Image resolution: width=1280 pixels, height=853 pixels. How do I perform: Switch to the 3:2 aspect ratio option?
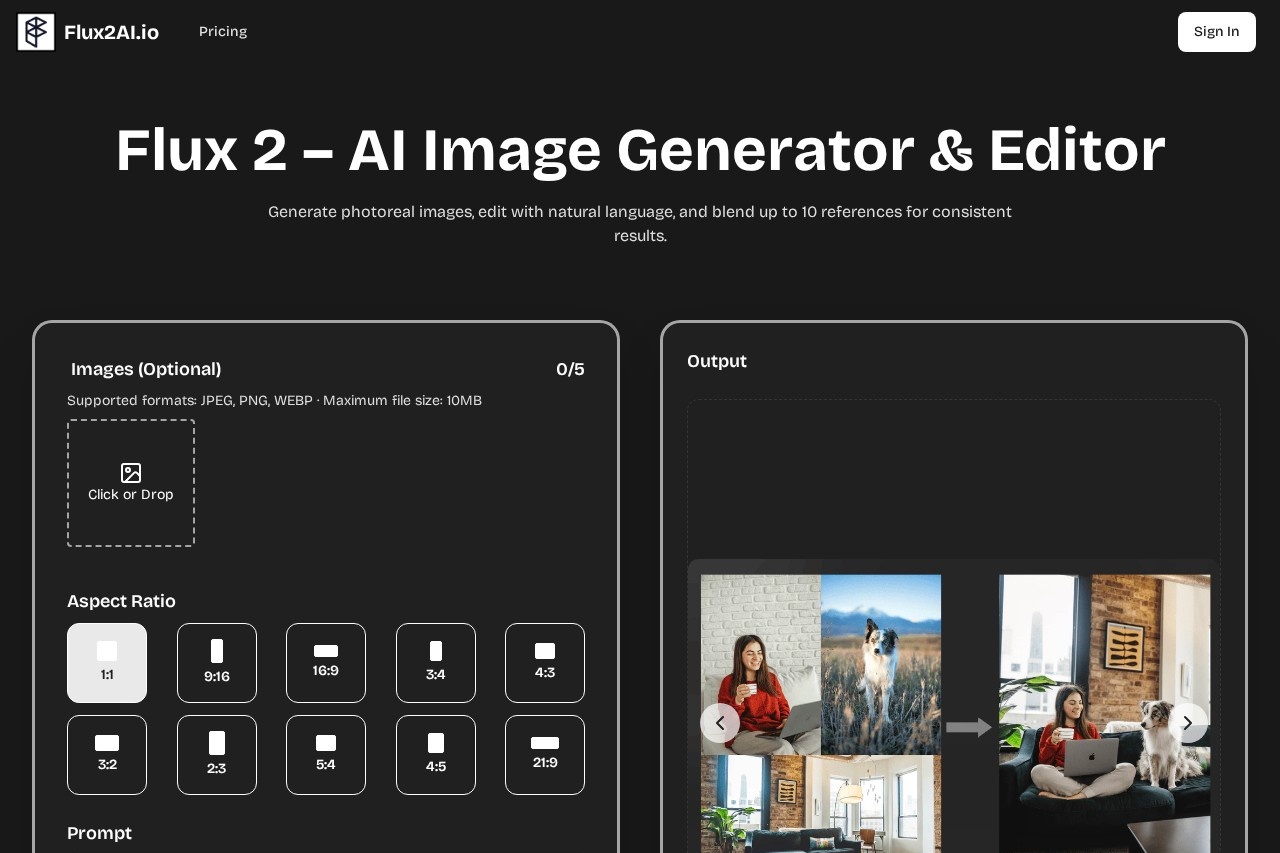point(107,754)
